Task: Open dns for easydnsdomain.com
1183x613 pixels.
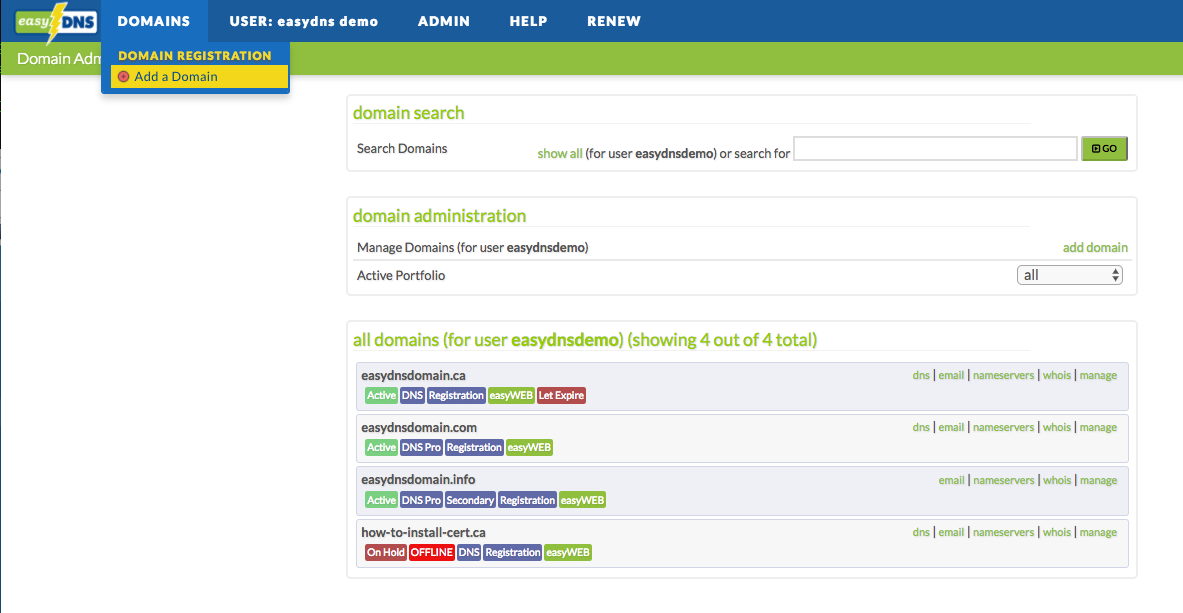Action: tap(921, 427)
